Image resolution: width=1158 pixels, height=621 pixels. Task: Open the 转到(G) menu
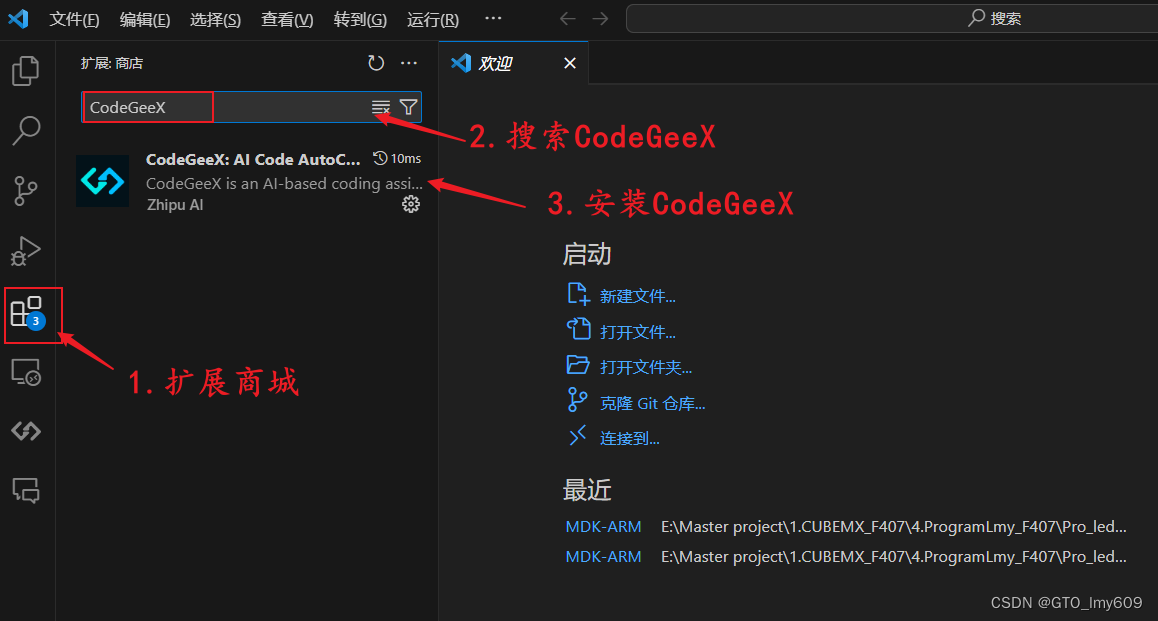point(360,20)
